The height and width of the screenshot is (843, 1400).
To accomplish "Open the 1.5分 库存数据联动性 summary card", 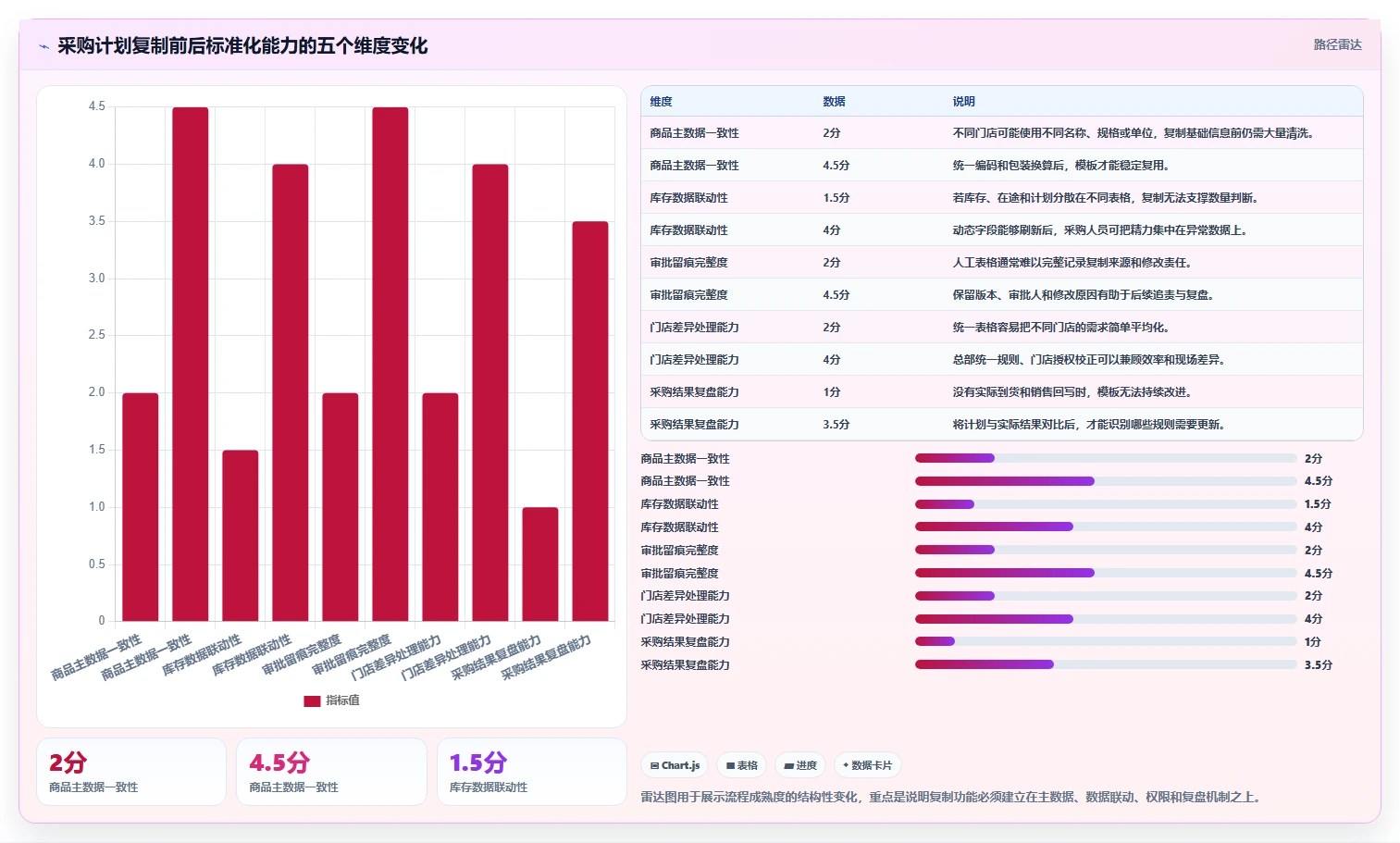I will tap(532, 772).
